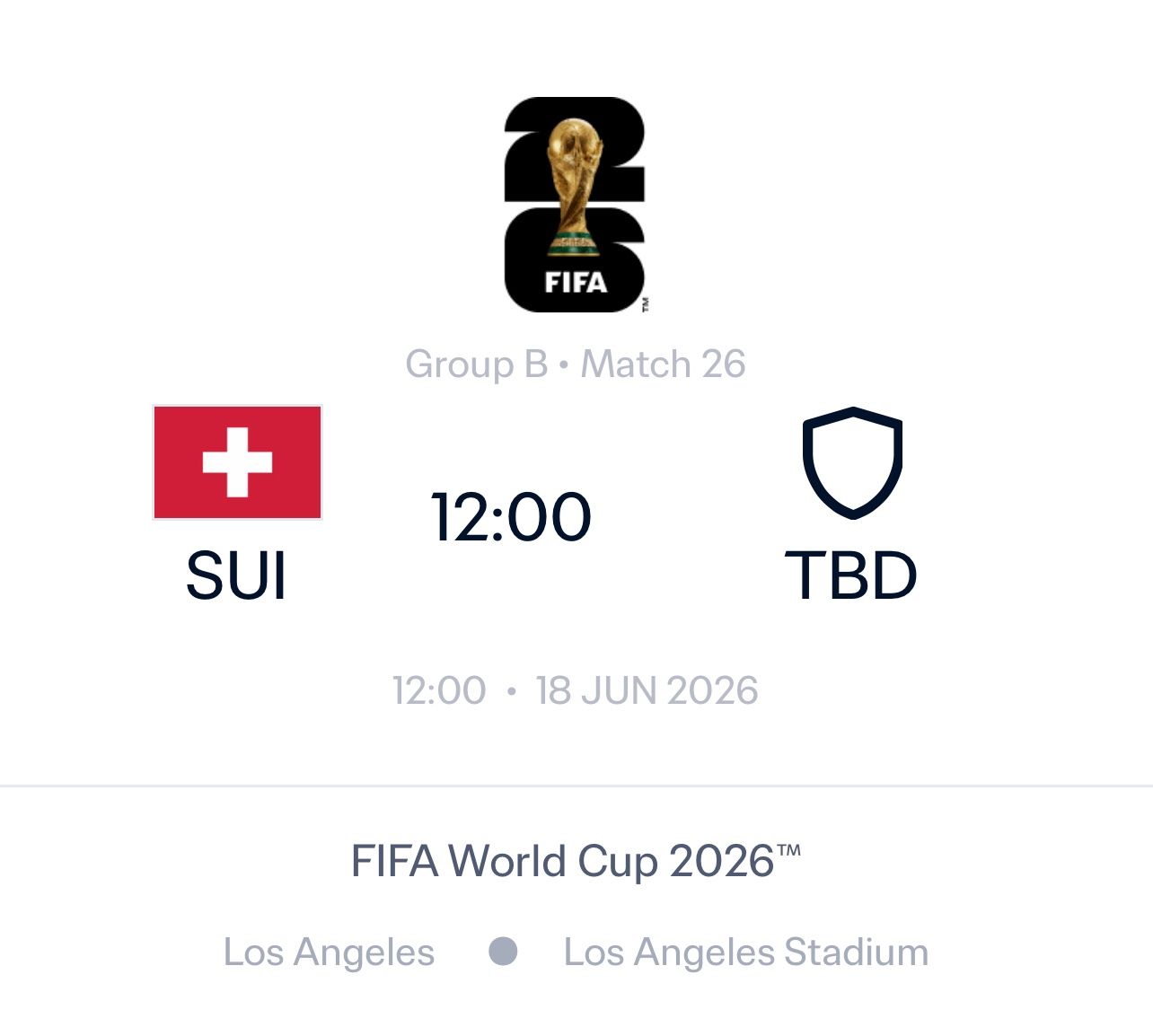Viewport: 1153px width, 1036px height.
Task: Click the Los Angeles city label
Action: coord(329,953)
